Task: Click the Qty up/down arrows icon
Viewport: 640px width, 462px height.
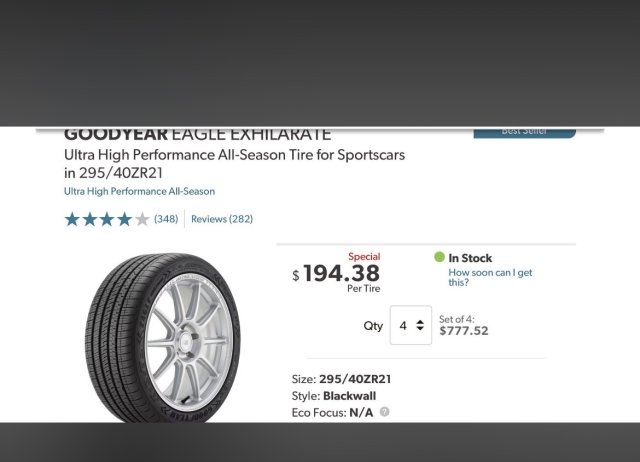Action: pyautogui.click(x=420, y=326)
